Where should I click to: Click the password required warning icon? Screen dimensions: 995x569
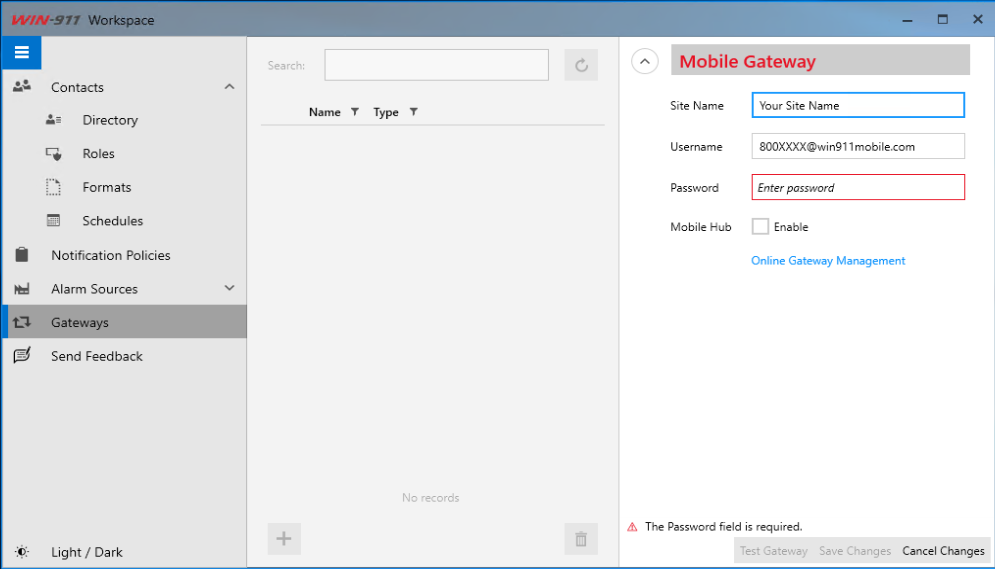[632, 527]
